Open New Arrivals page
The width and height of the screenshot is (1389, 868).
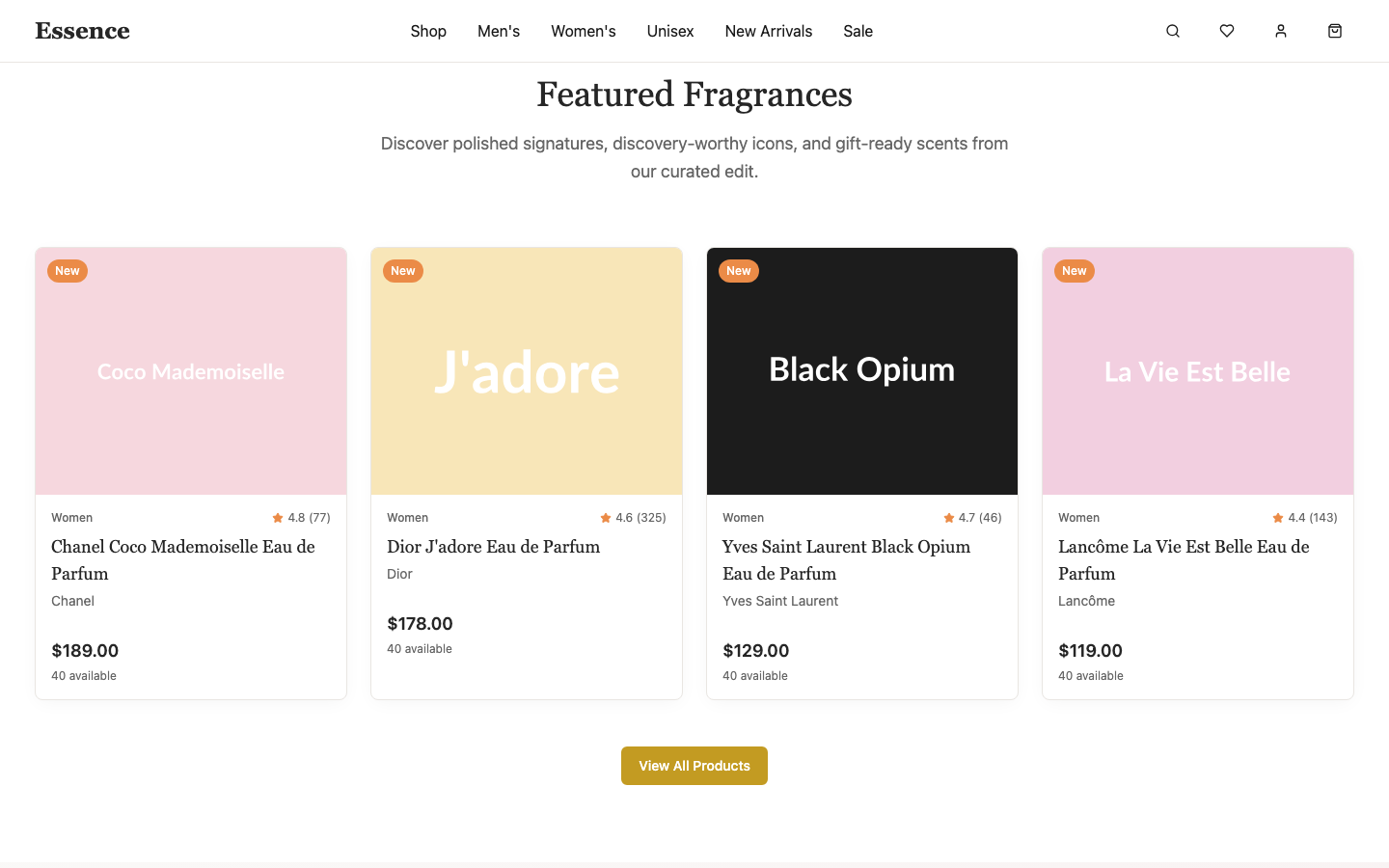[769, 31]
